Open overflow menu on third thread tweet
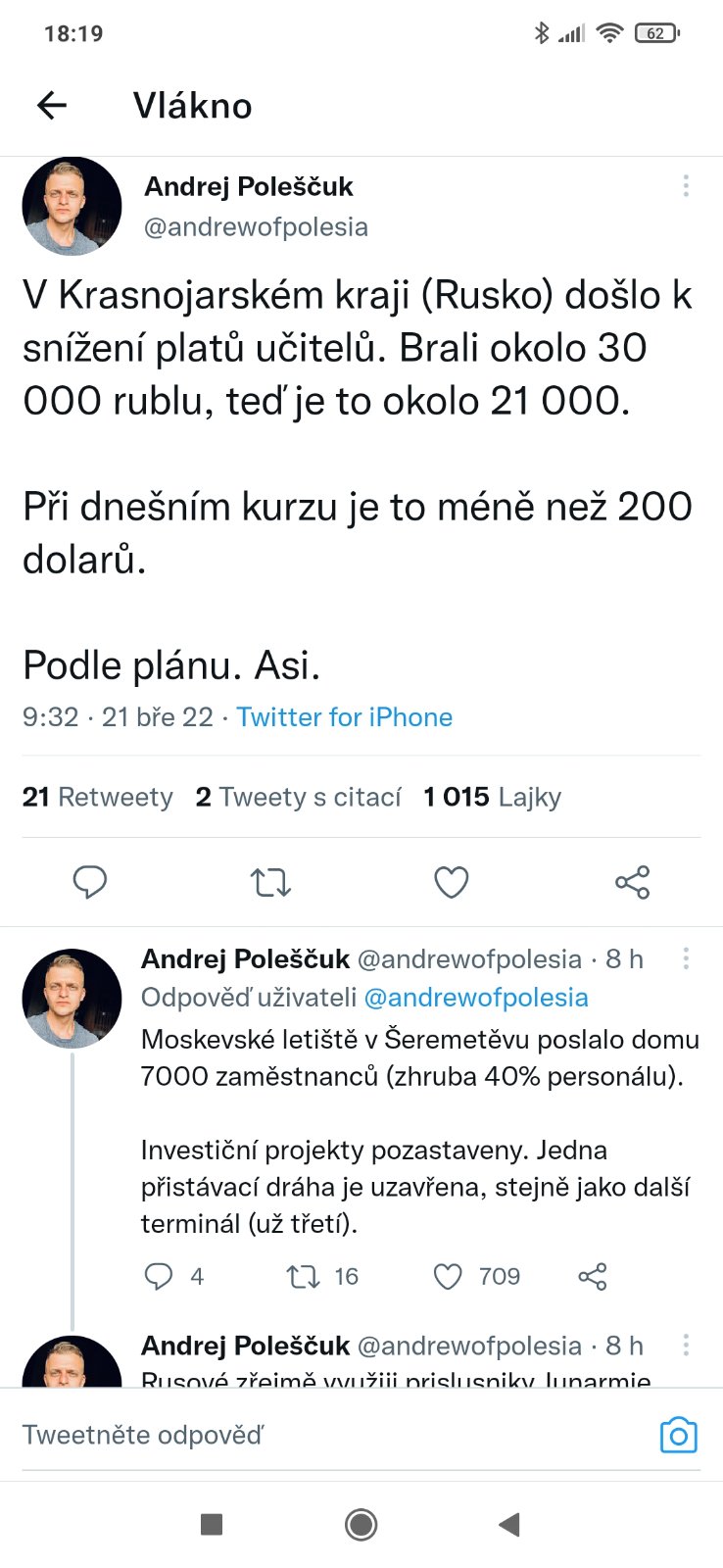Screen dimensions: 723x1568 pyautogui.click(x=686, y=1346)
